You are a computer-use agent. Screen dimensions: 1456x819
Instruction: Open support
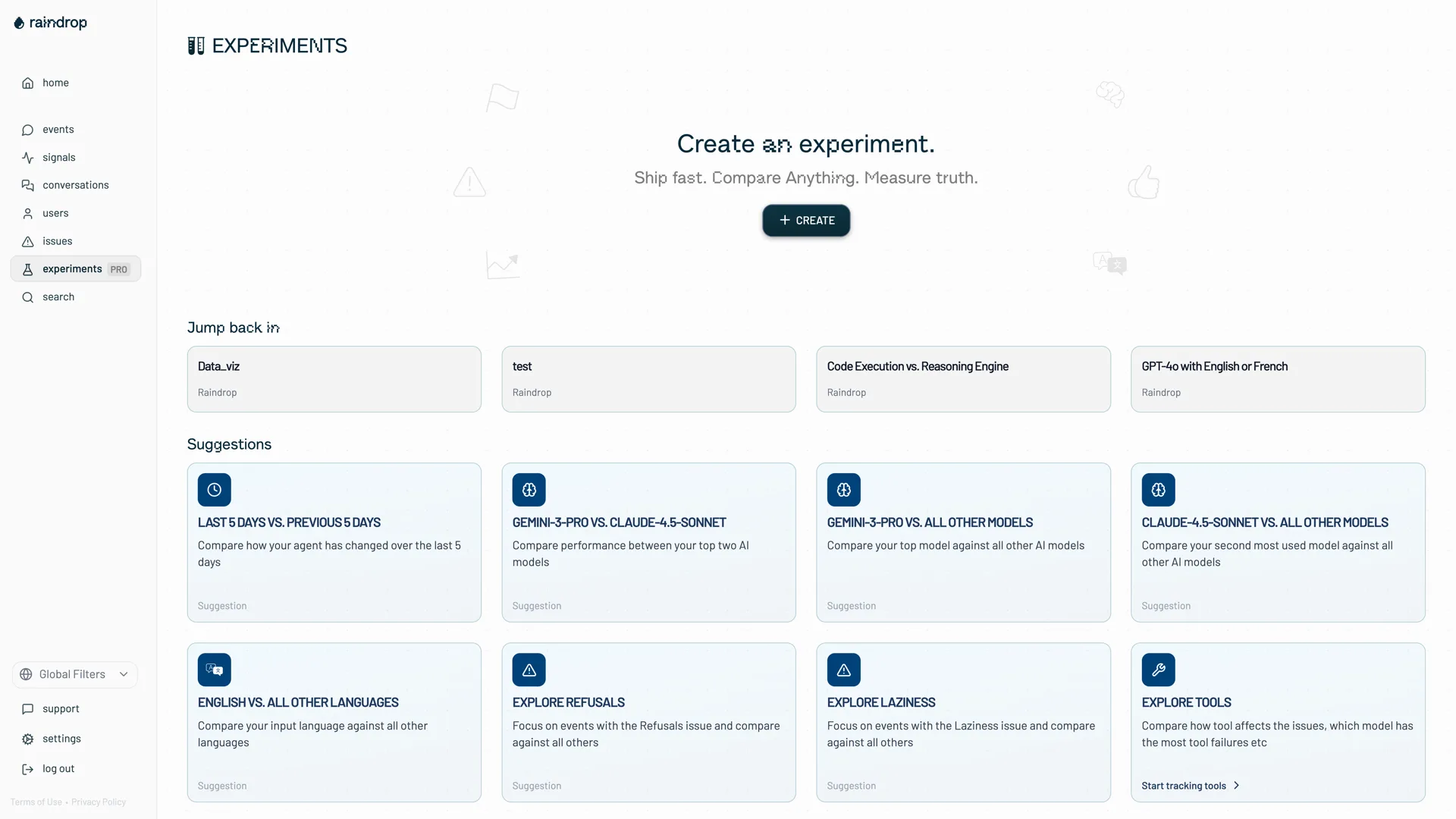tap(61, 708)
